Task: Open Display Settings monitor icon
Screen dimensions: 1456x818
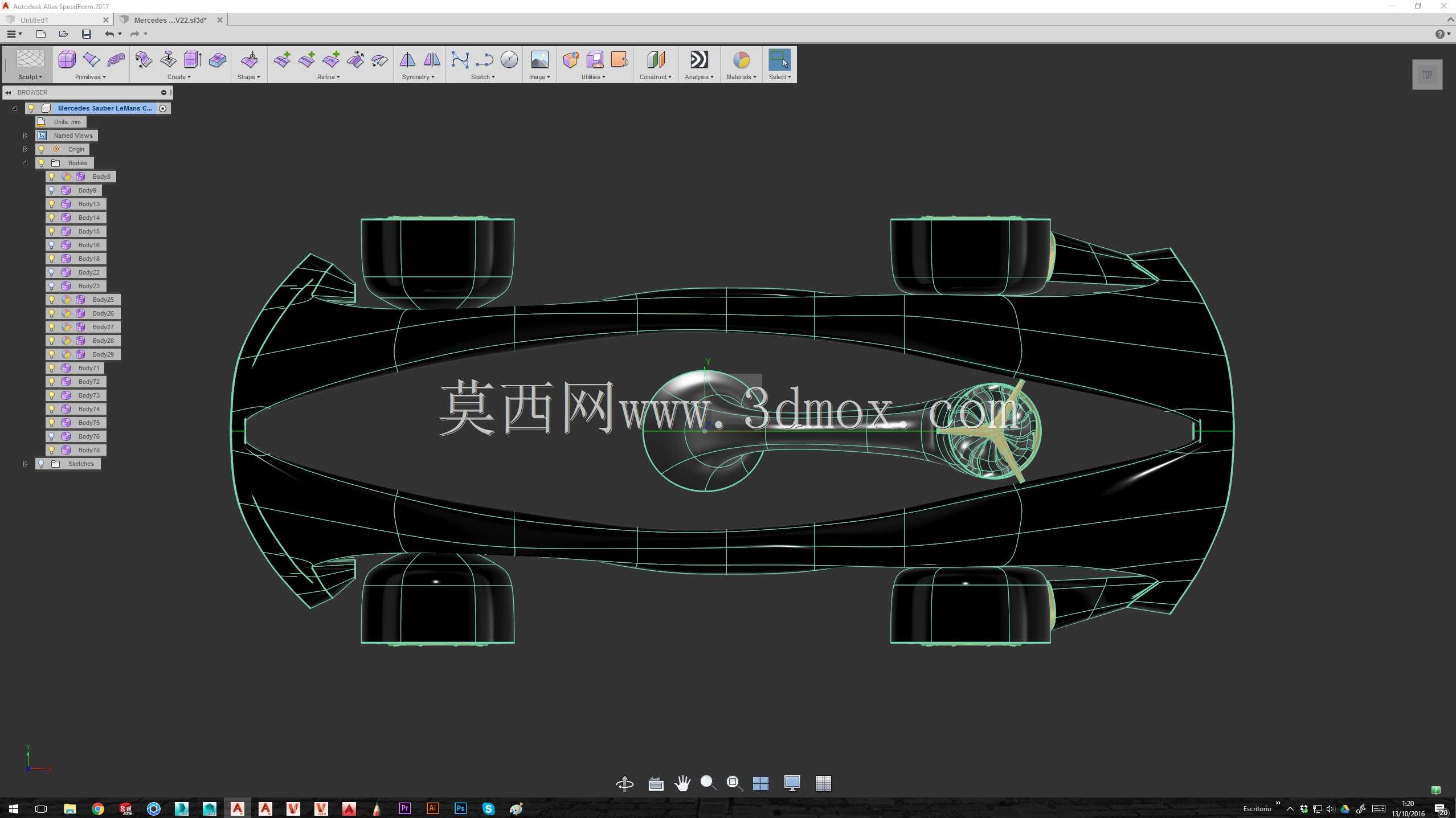Action: click(x=792, y=784)
